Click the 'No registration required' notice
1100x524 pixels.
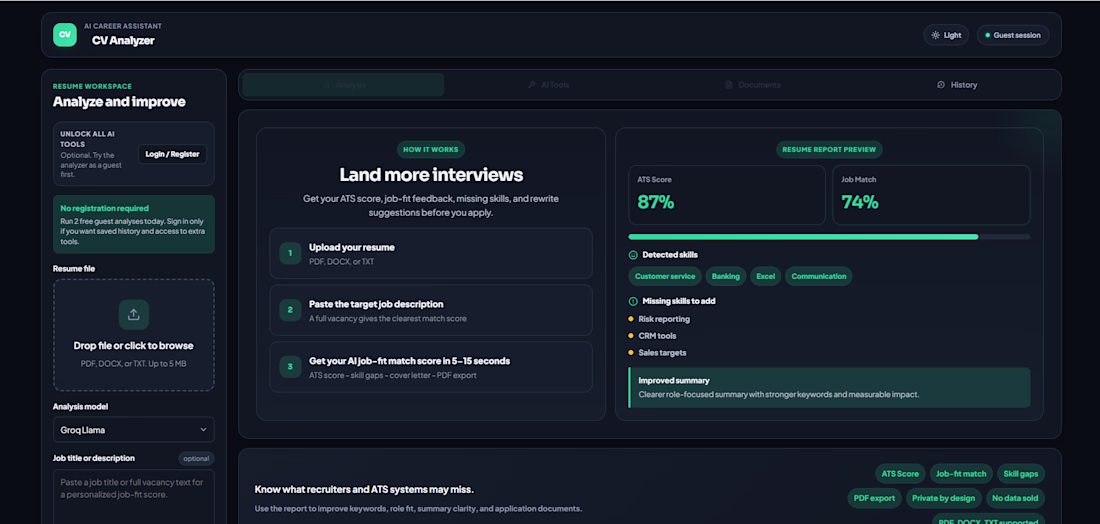133,224
